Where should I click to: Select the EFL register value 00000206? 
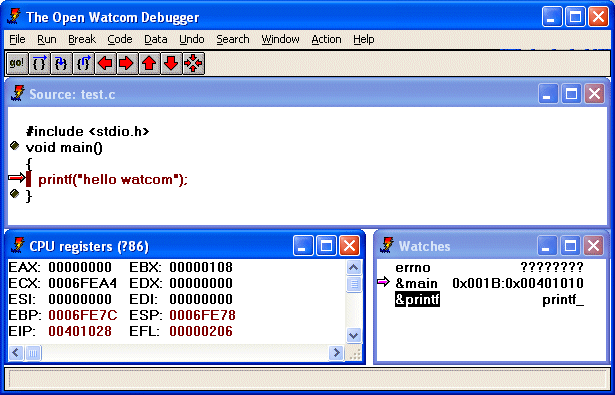pos(201,331)
